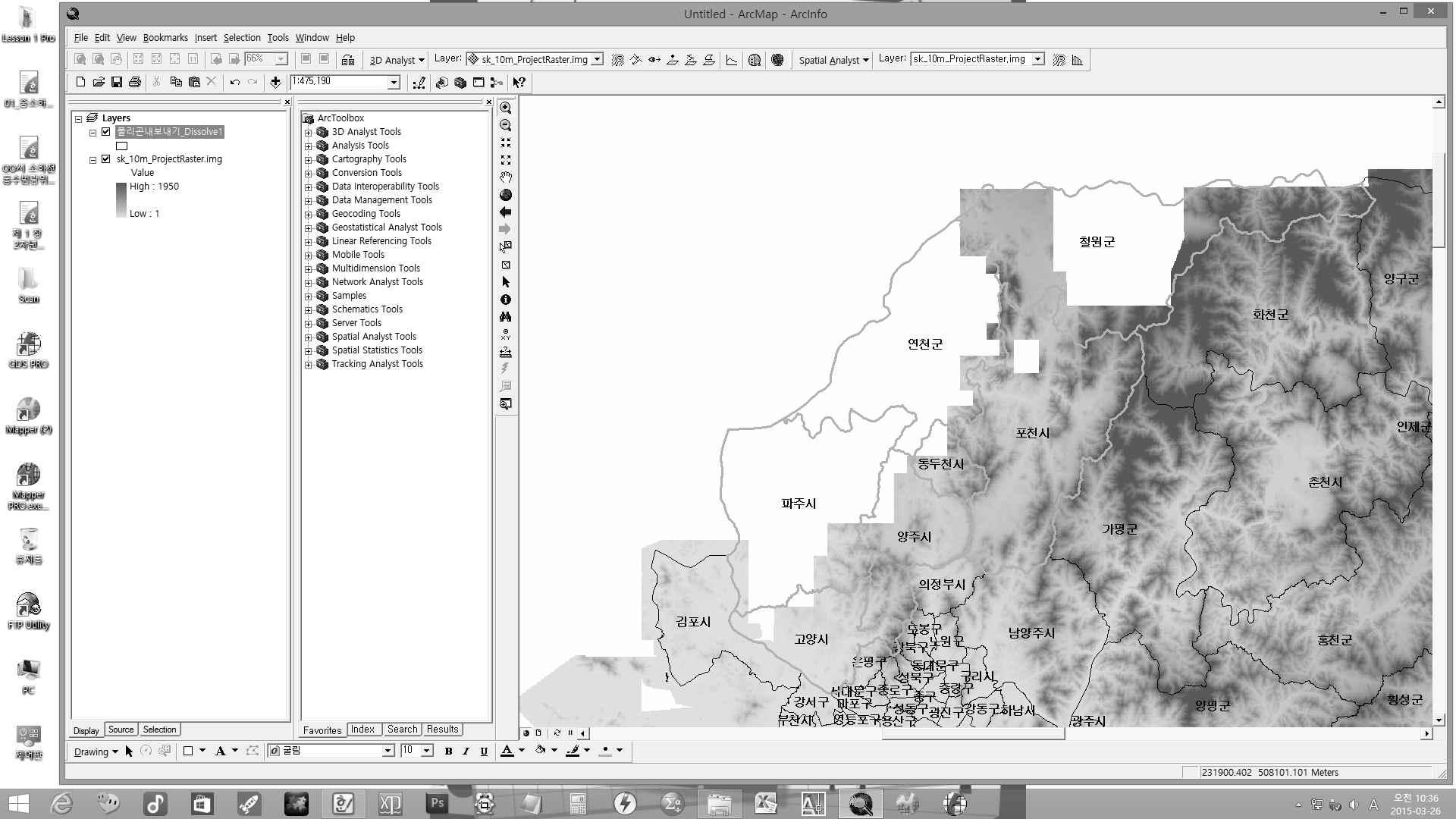Open the font name dropdown
The image size is (1456, 819).
[388, 751]
